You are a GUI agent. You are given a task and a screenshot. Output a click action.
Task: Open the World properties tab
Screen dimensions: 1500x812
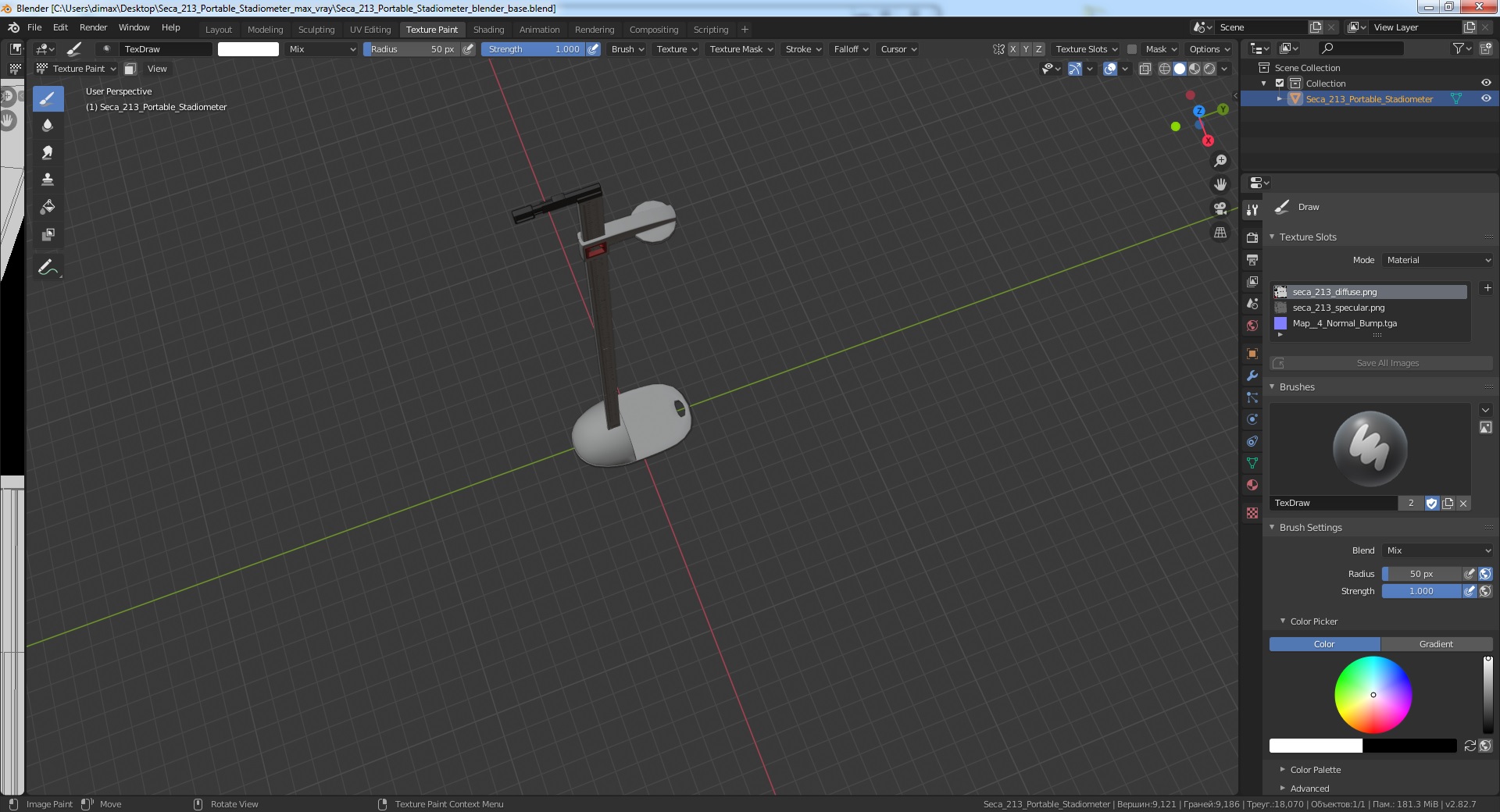click(1252, 326)
